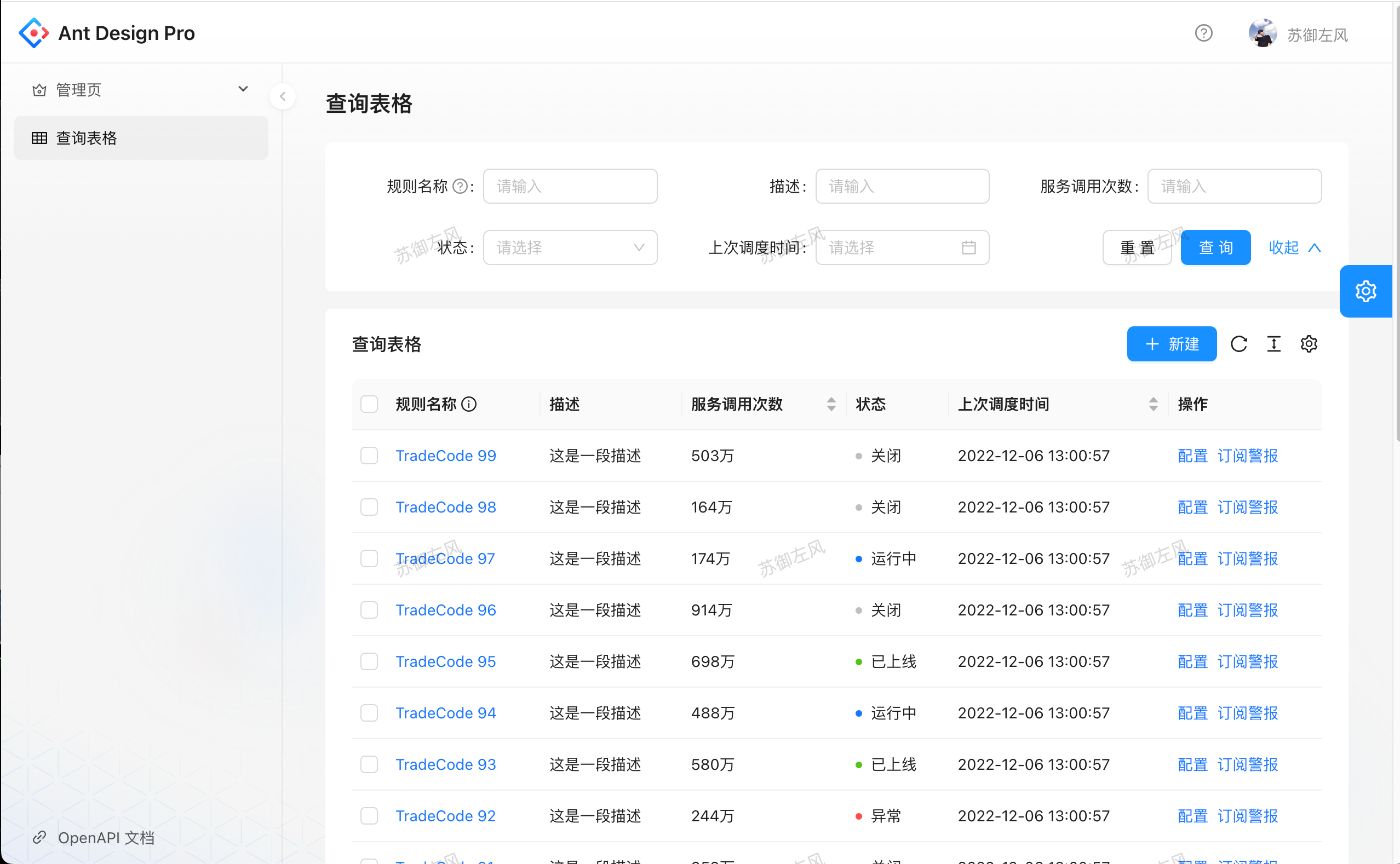Select the TradeCode 95 row checkbox
1400x864 pixels.
369,662
